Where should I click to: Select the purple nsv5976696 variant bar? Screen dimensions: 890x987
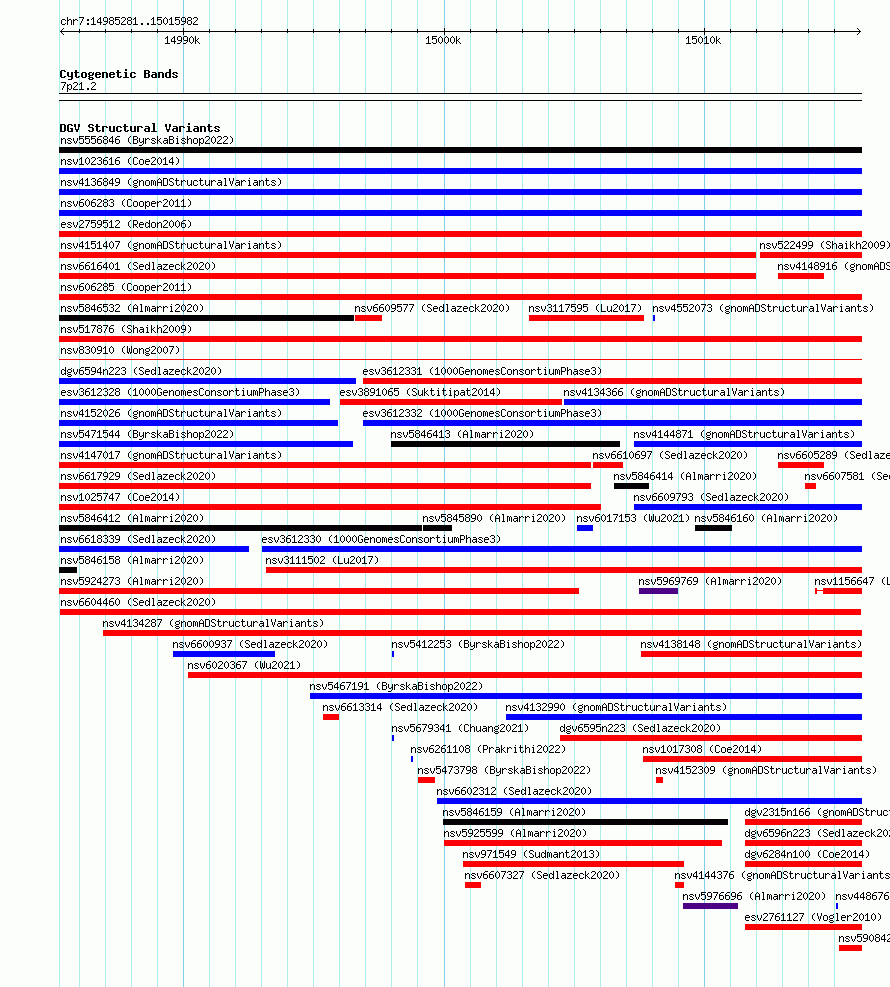tap(710, 906)
